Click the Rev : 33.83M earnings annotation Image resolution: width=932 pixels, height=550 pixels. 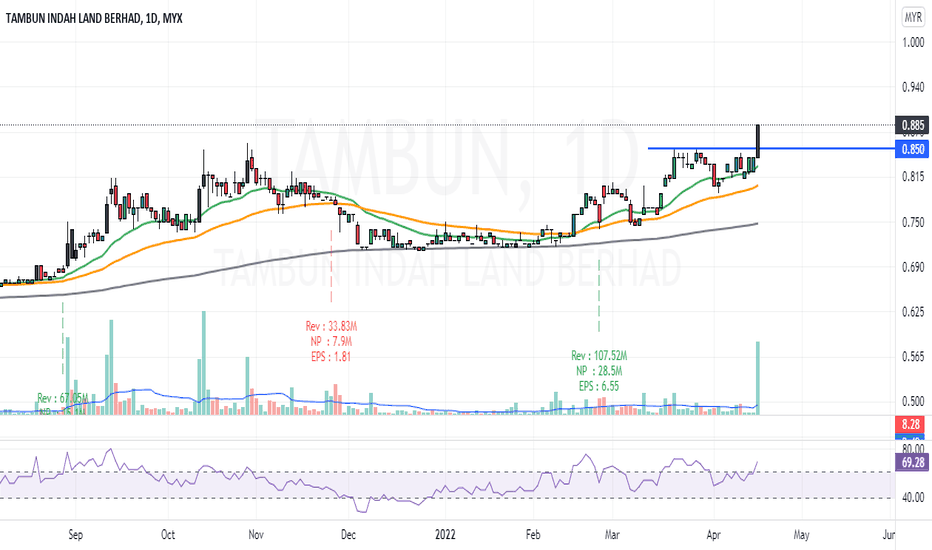pos(331,326)
